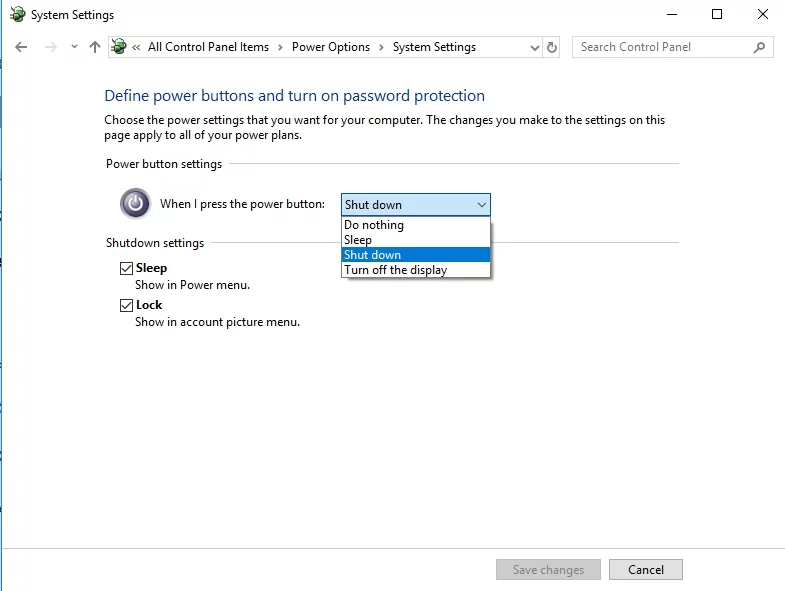This screenshot has height=591, width=785.
Task: Click the Refresh button in address bar
Action: [552, 47]
